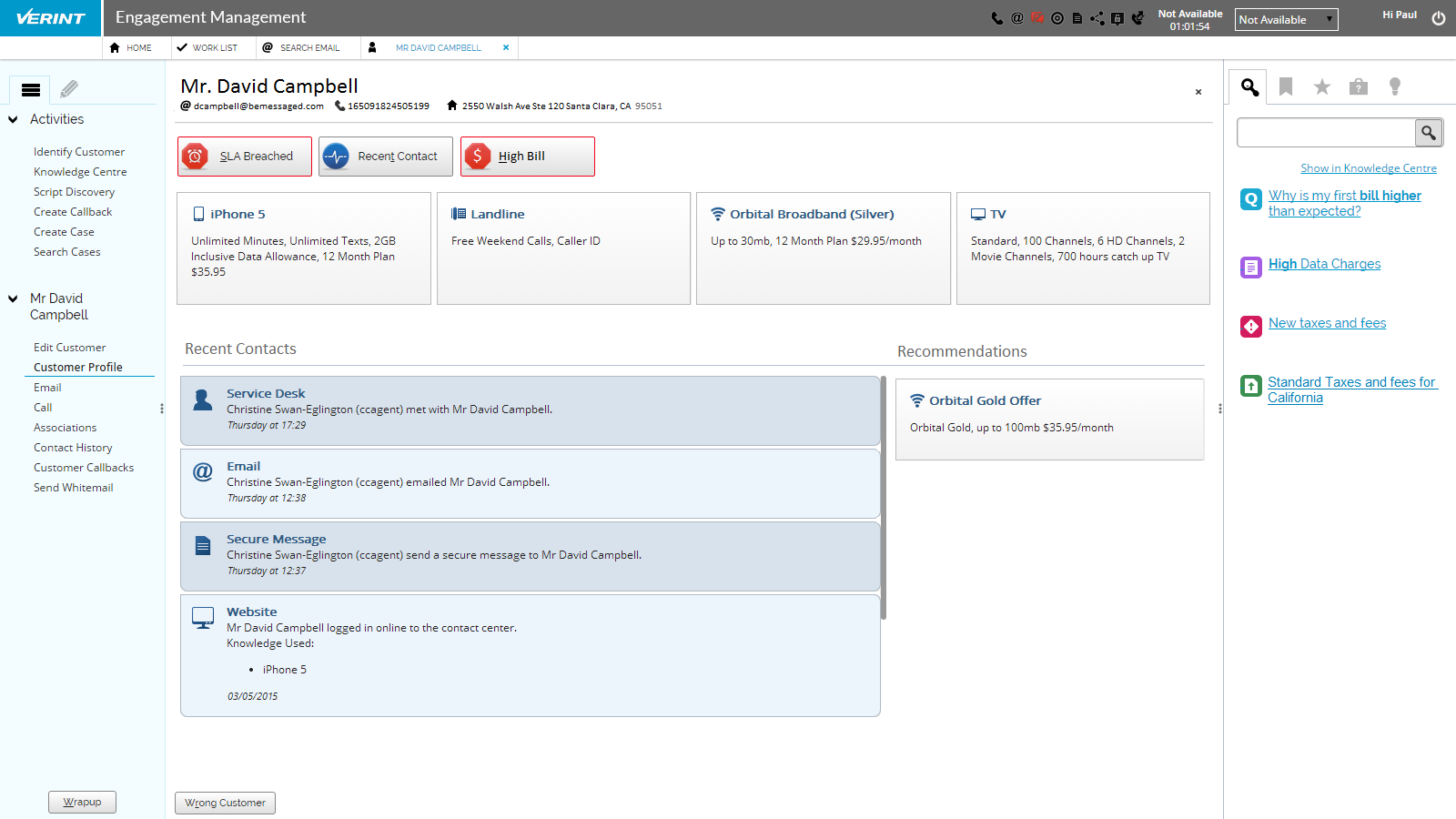Image resolution: width=1456 pixels, height=819 pixels.
Task: Click the share icon in the top toolbar
Action: [x=1097, y=17]
